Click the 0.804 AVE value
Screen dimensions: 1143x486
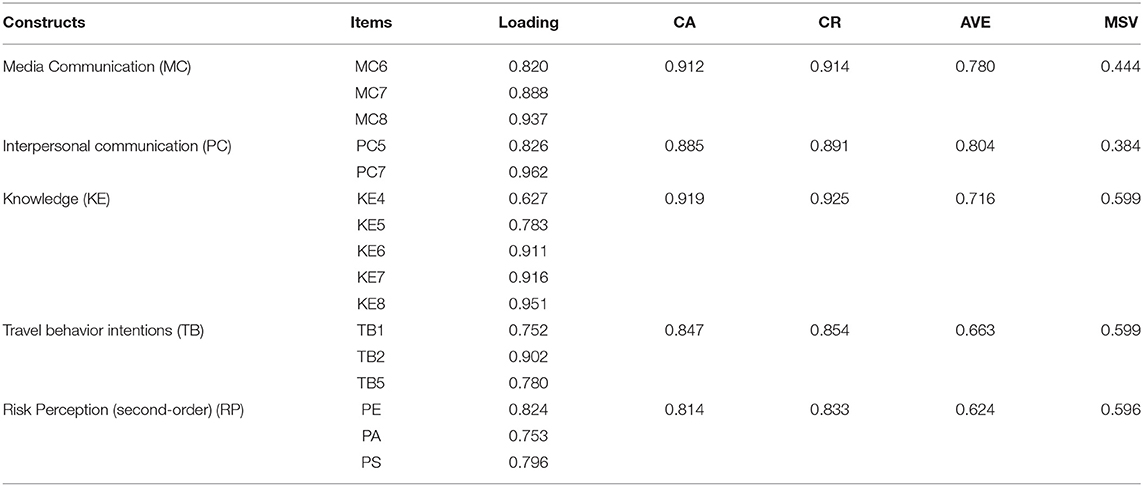(975, 146)
